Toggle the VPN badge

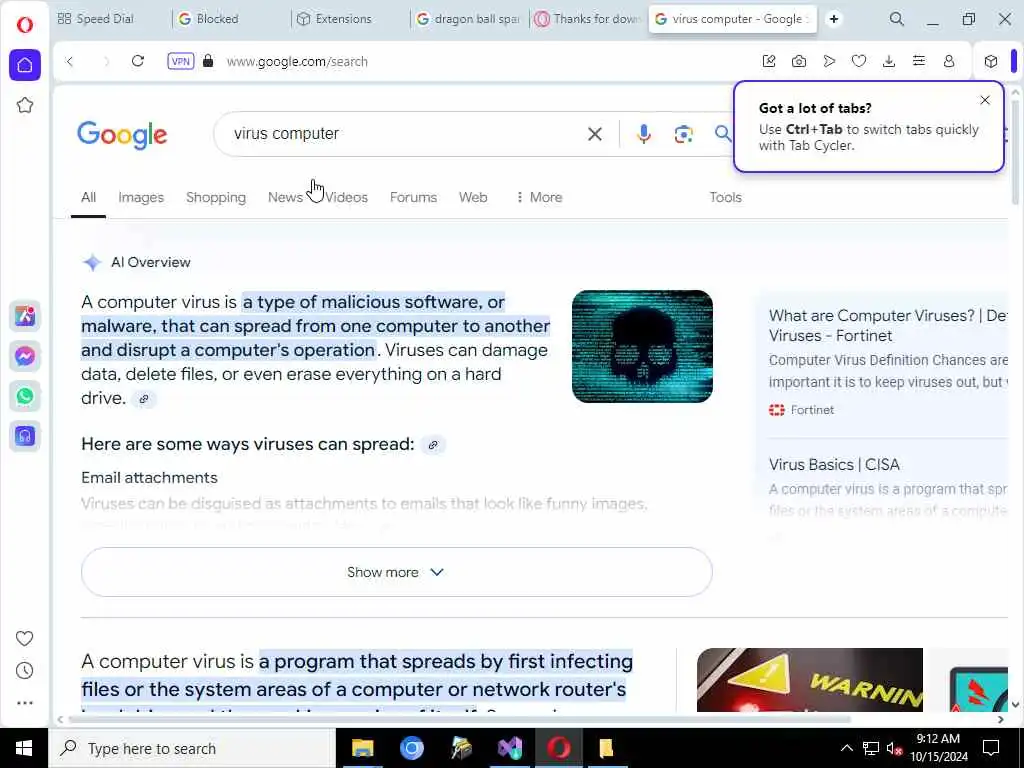pos(180,61)
